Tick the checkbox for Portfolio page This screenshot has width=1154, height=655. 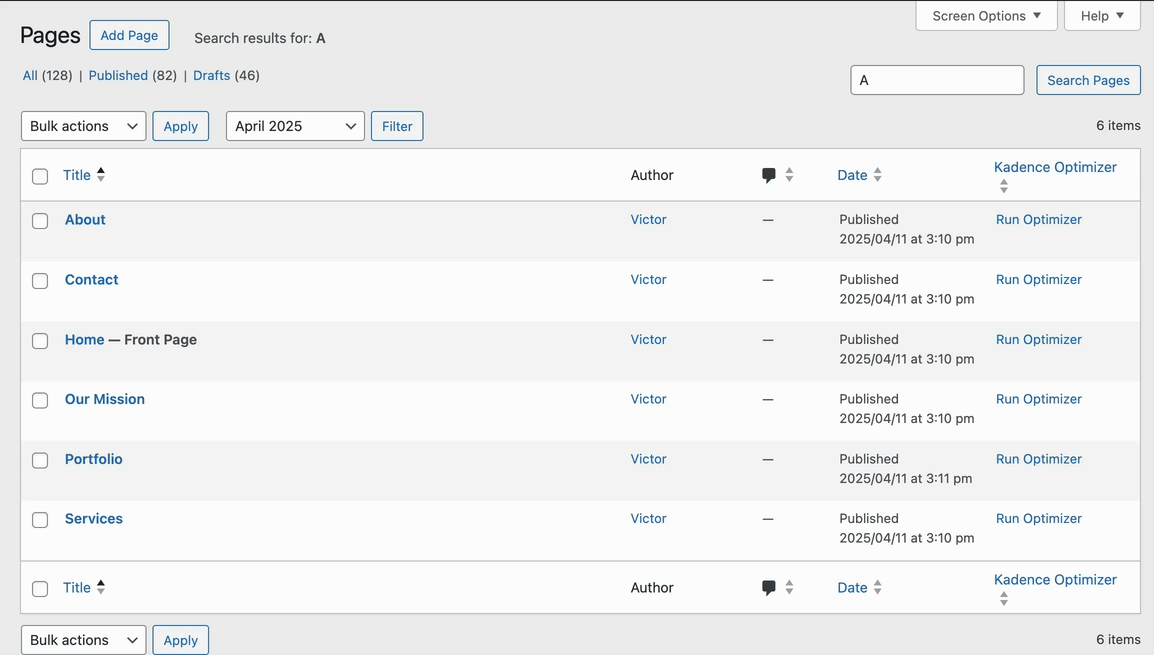pyautogui.click(x=40, y=461)
